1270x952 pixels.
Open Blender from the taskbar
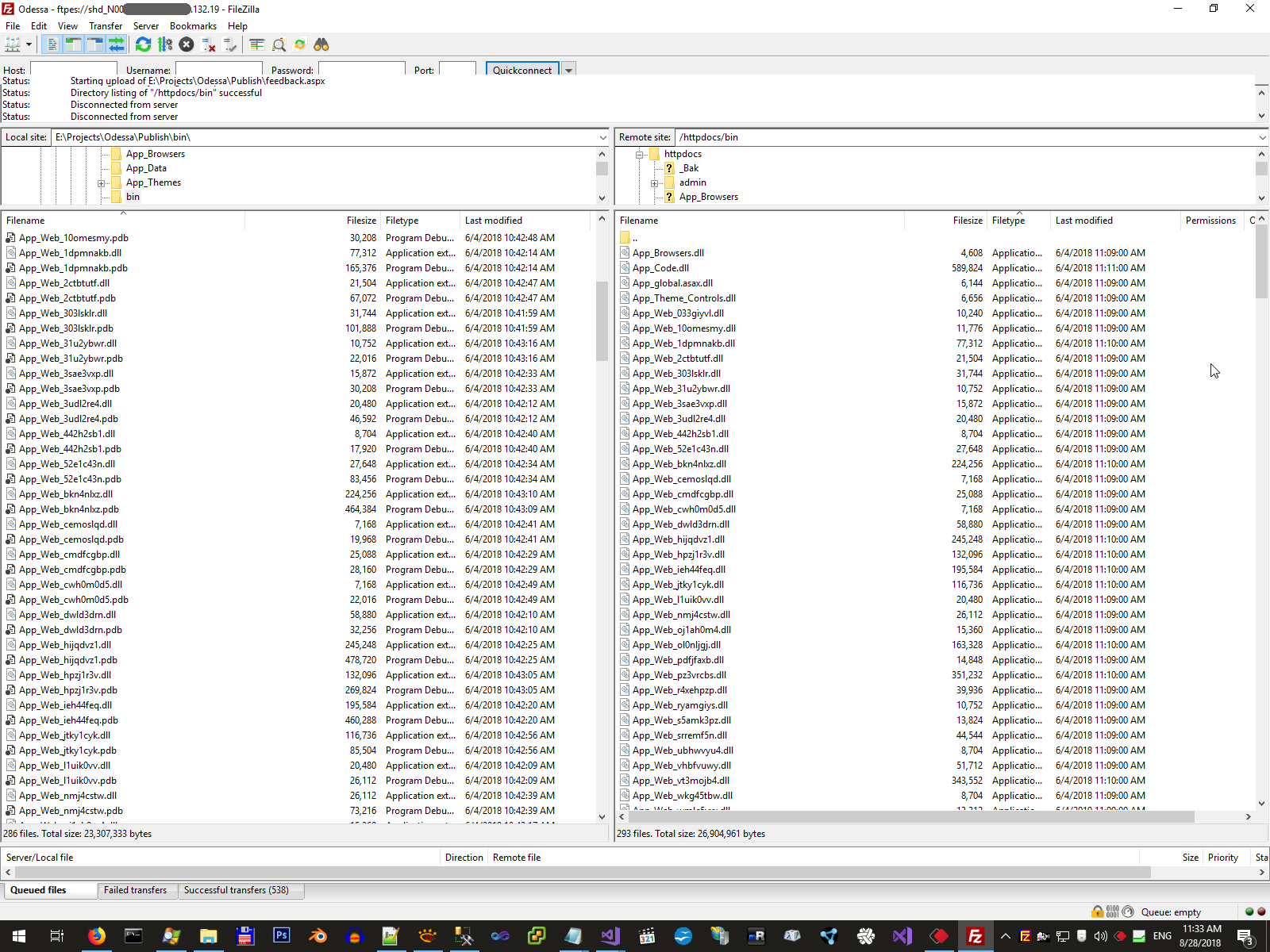coord(317,936)
